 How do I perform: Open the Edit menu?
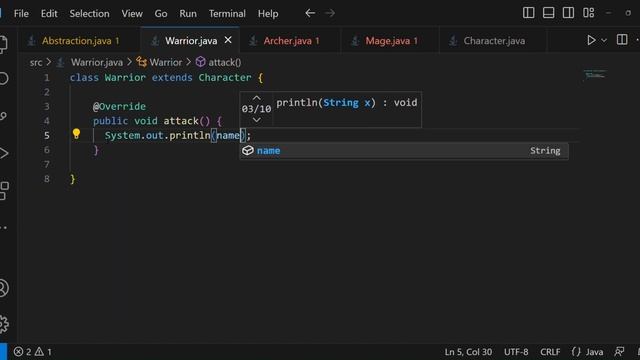tap(49, 13)
